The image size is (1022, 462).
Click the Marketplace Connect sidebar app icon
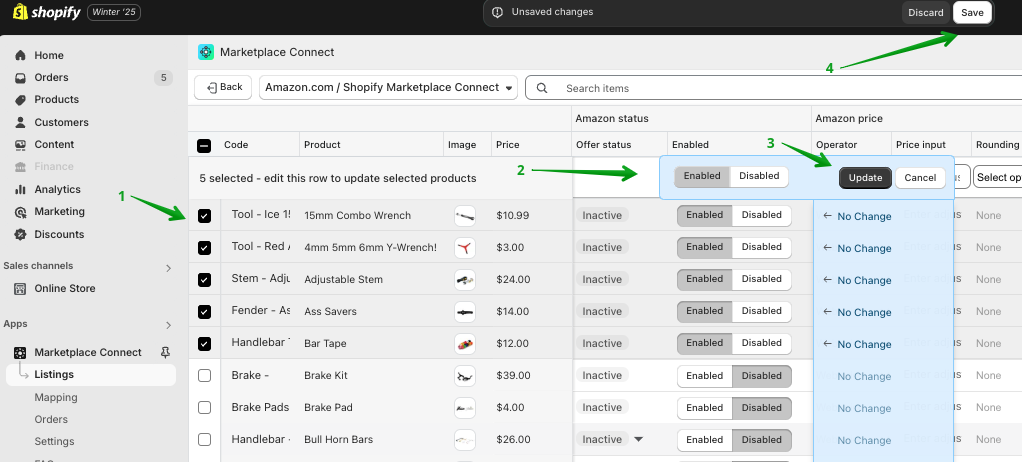[x=20, y=353]
